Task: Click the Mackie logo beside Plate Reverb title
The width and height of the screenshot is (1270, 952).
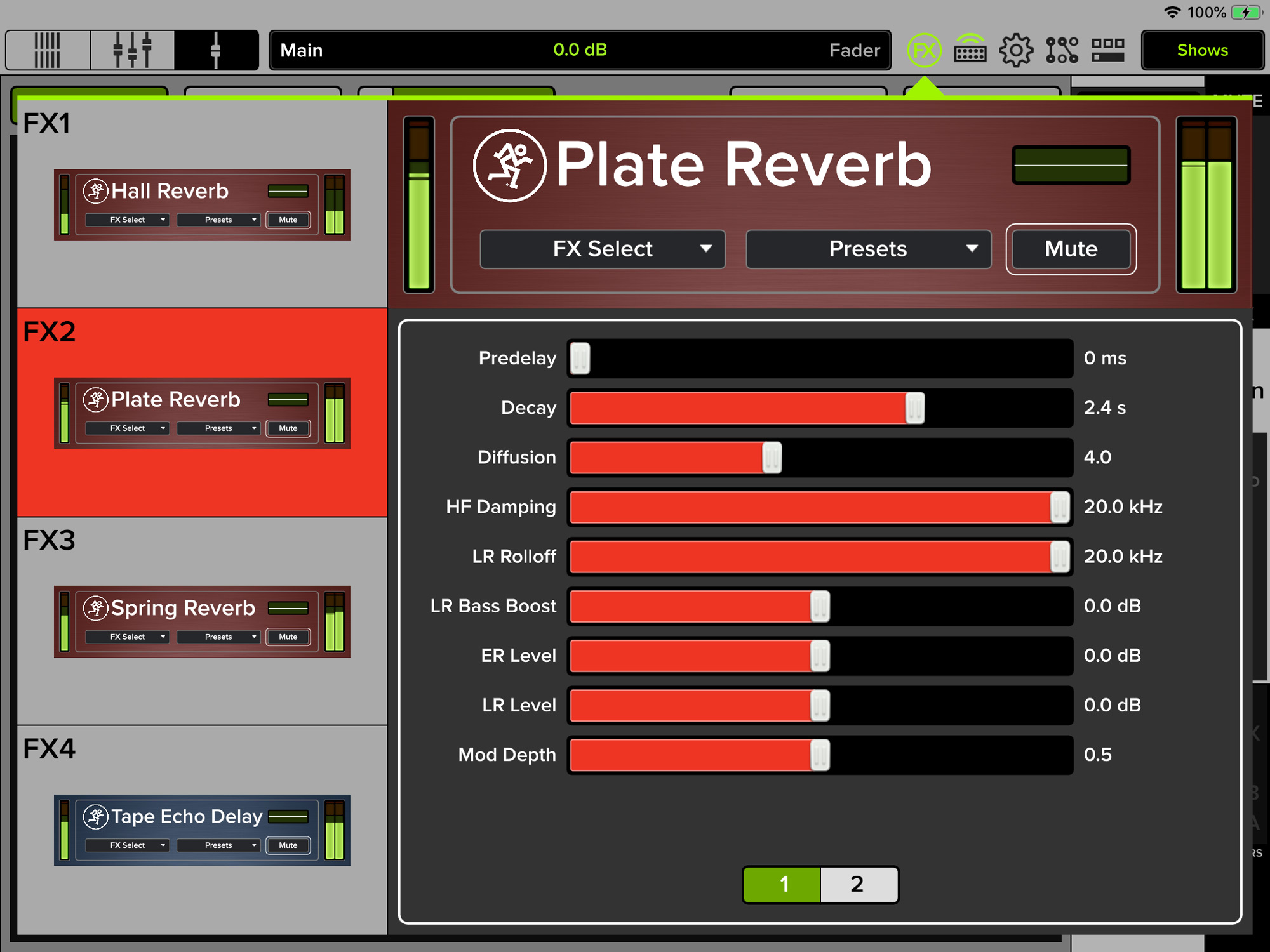Action: [x=509, y=166]
